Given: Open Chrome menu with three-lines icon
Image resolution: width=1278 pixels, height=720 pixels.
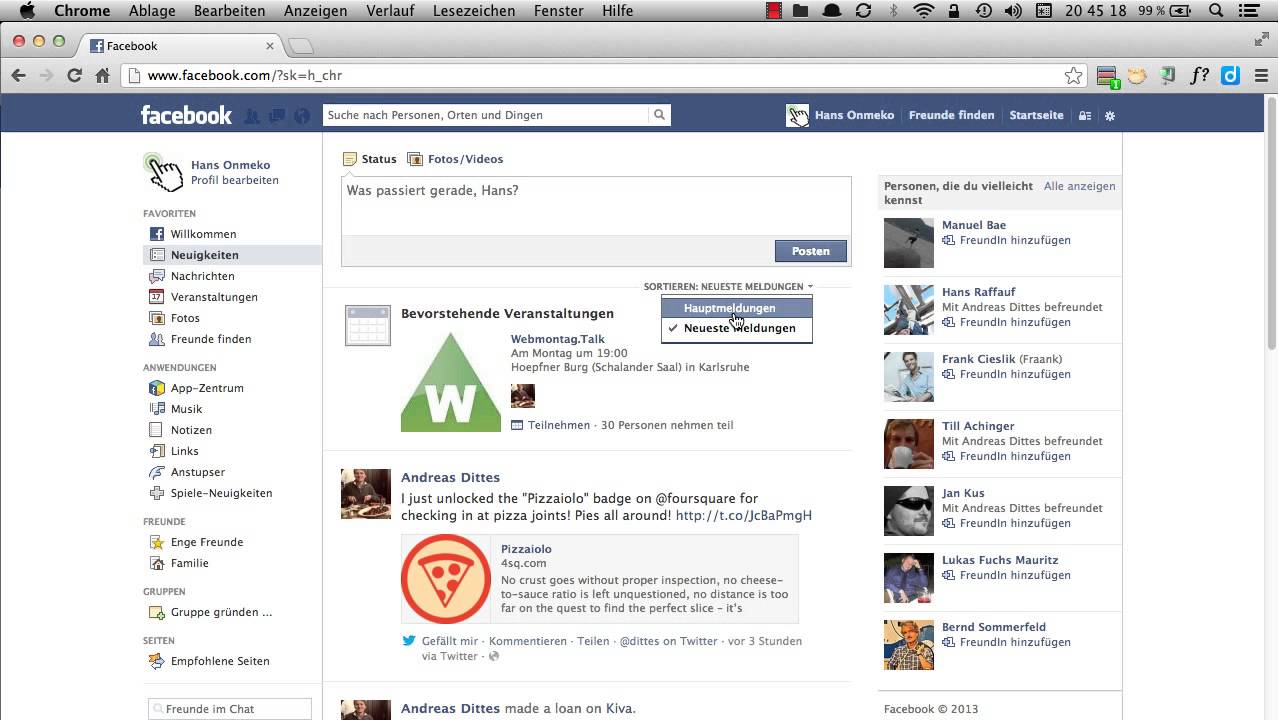Looking at the screenshot, I should pyautogui.click(x=1260, y=75).
